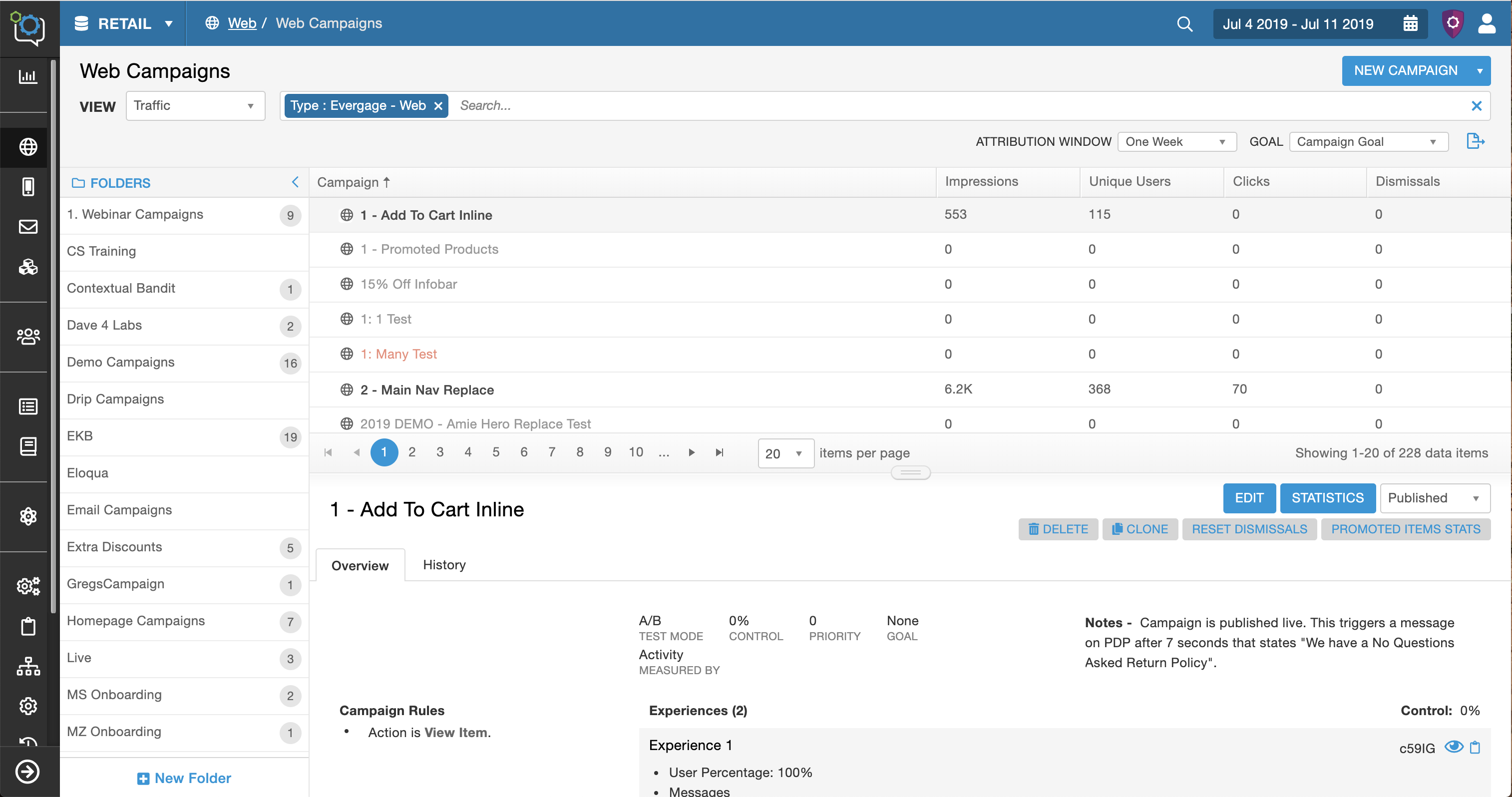The width and height of the screenshot is (1512, 797).
Task: Toggle the items per page selector to 20
Action: click(x=784, y=453)
